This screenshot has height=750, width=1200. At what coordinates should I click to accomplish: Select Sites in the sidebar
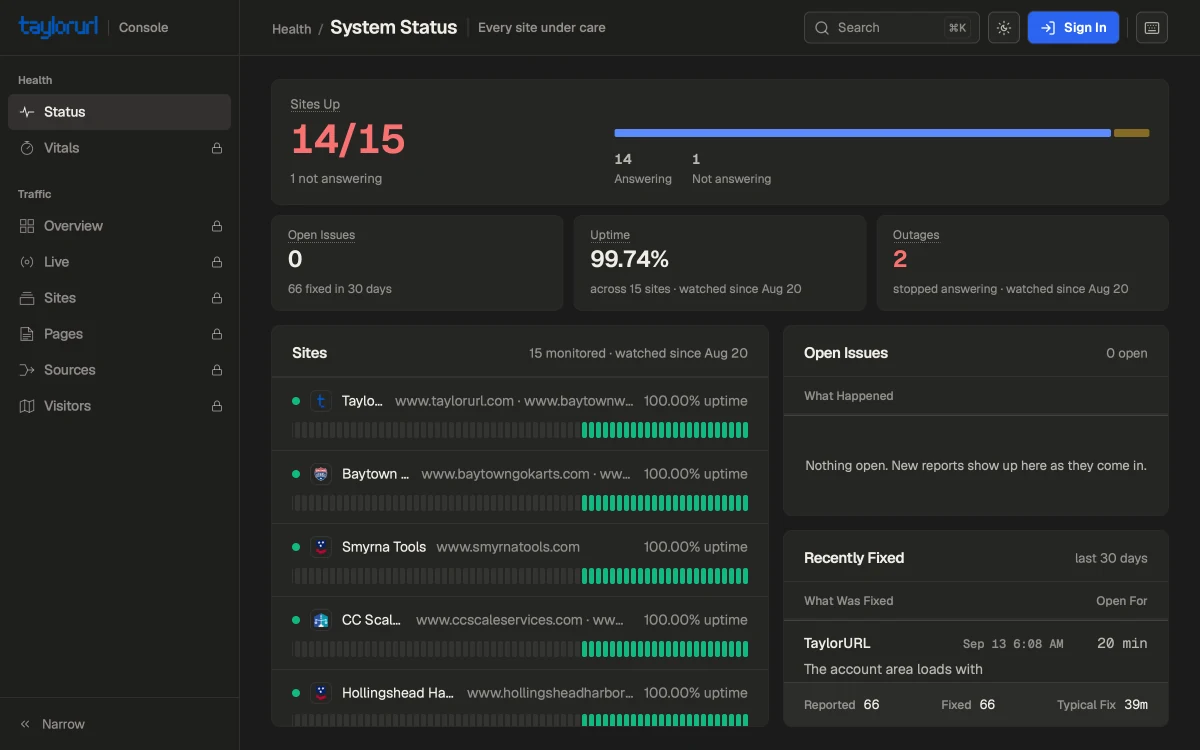tap(119, 298)
